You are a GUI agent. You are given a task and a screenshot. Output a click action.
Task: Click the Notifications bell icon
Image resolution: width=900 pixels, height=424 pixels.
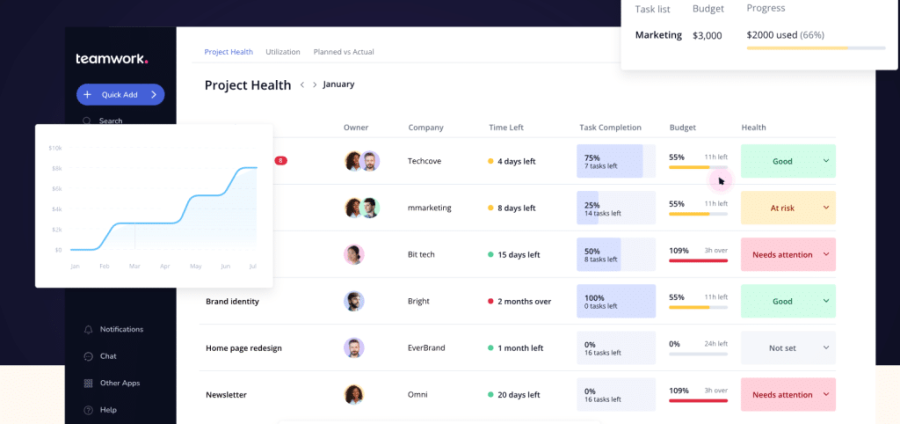point(88,329)
